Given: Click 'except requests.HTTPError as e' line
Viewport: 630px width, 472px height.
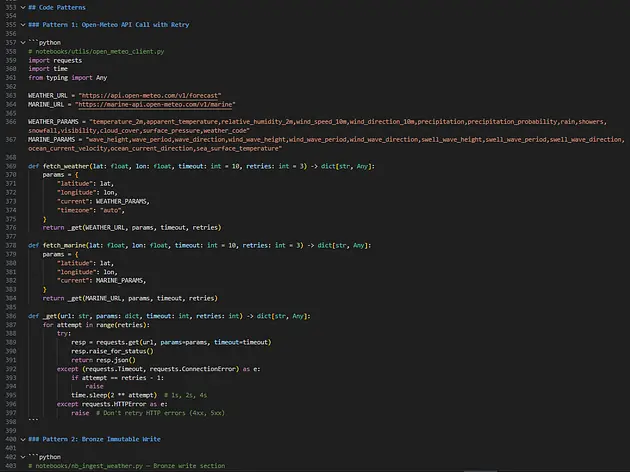Looking at the screenshot, I should 112,404.
